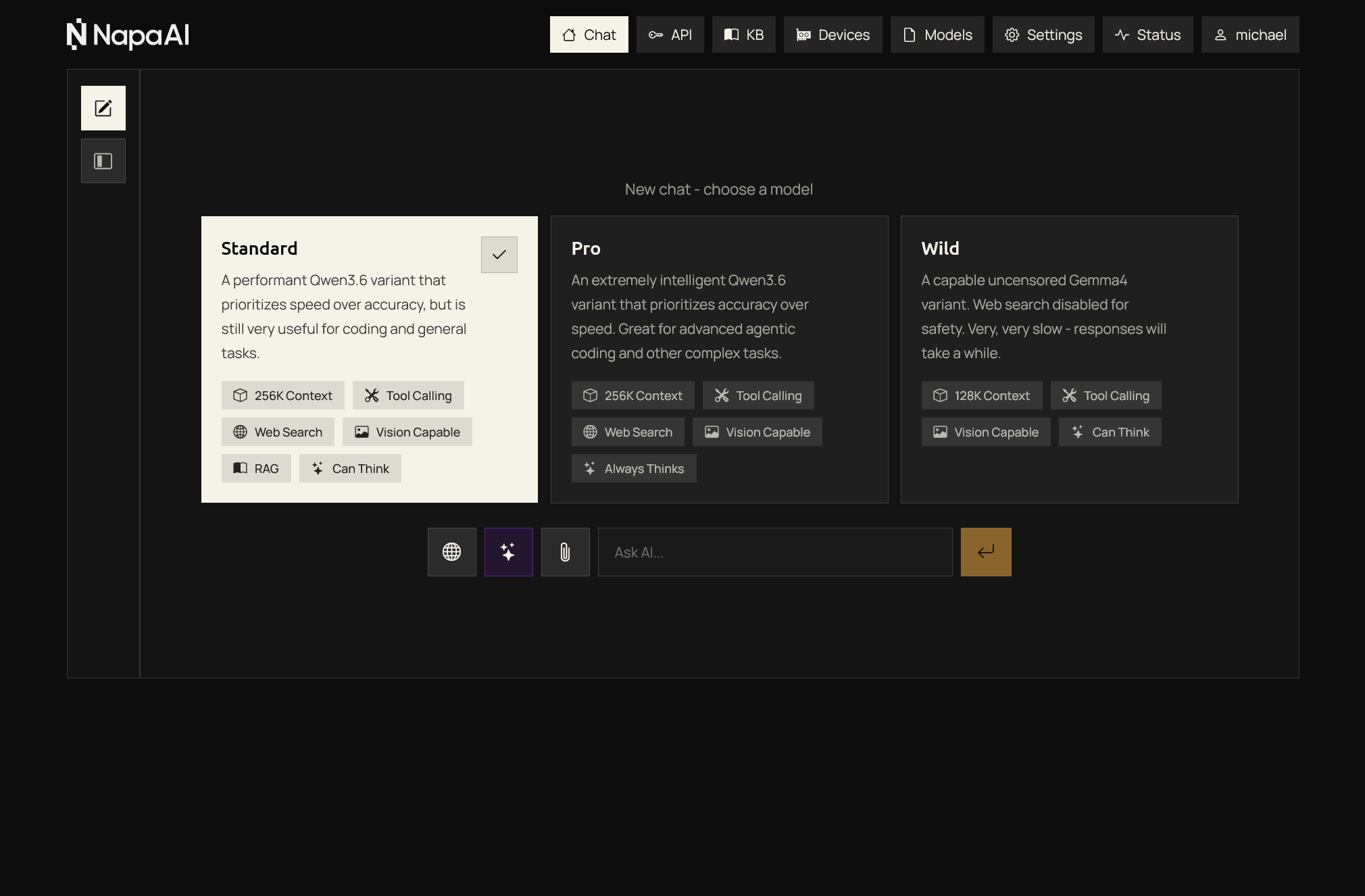Choose the Pro model card
1365x896 pixels.
tap(720, 359)
